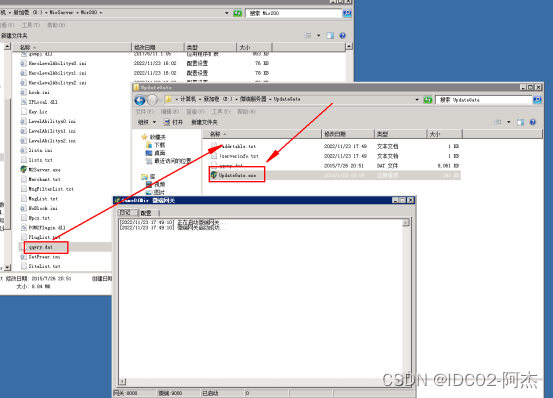Select the UpdateGate.exe application file
Viewport: 553px width, 398px height.
(x=237, y=175)
